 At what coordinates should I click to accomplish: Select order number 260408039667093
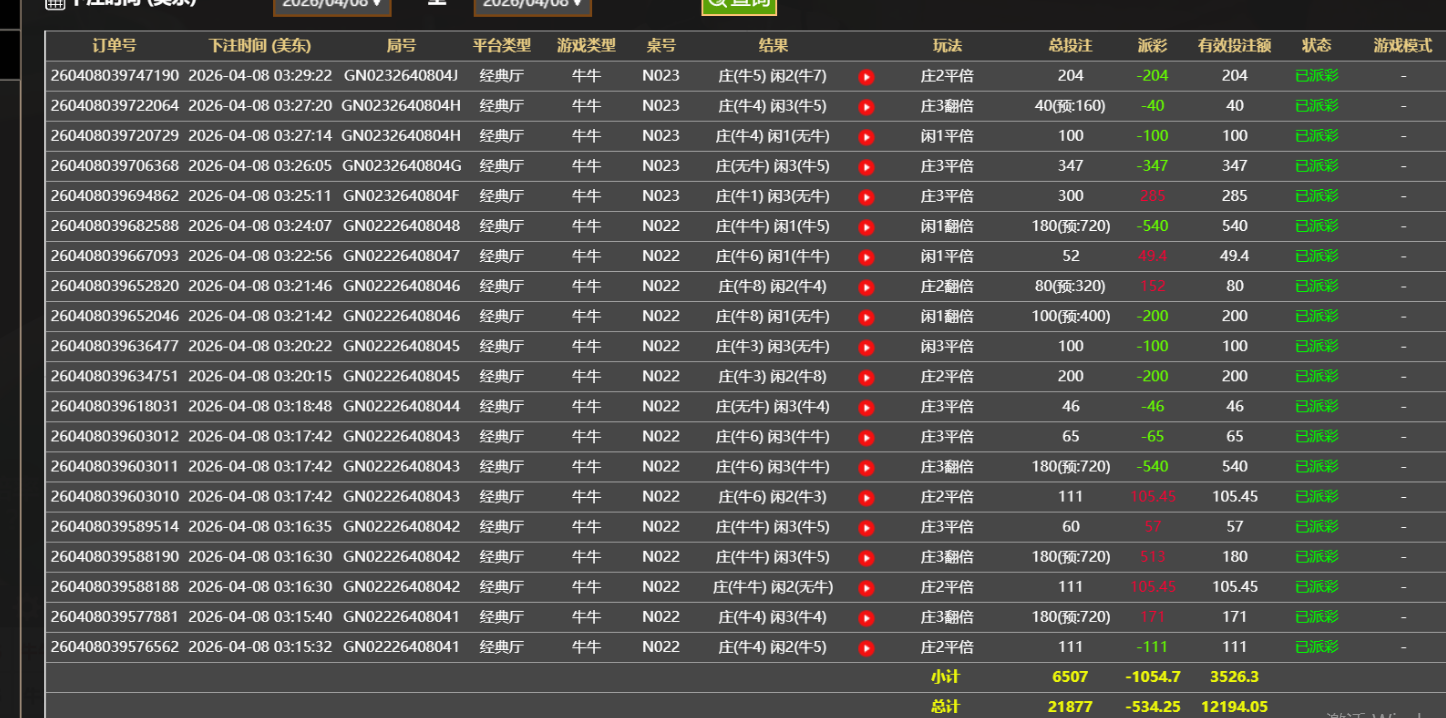tap(115, 256)
